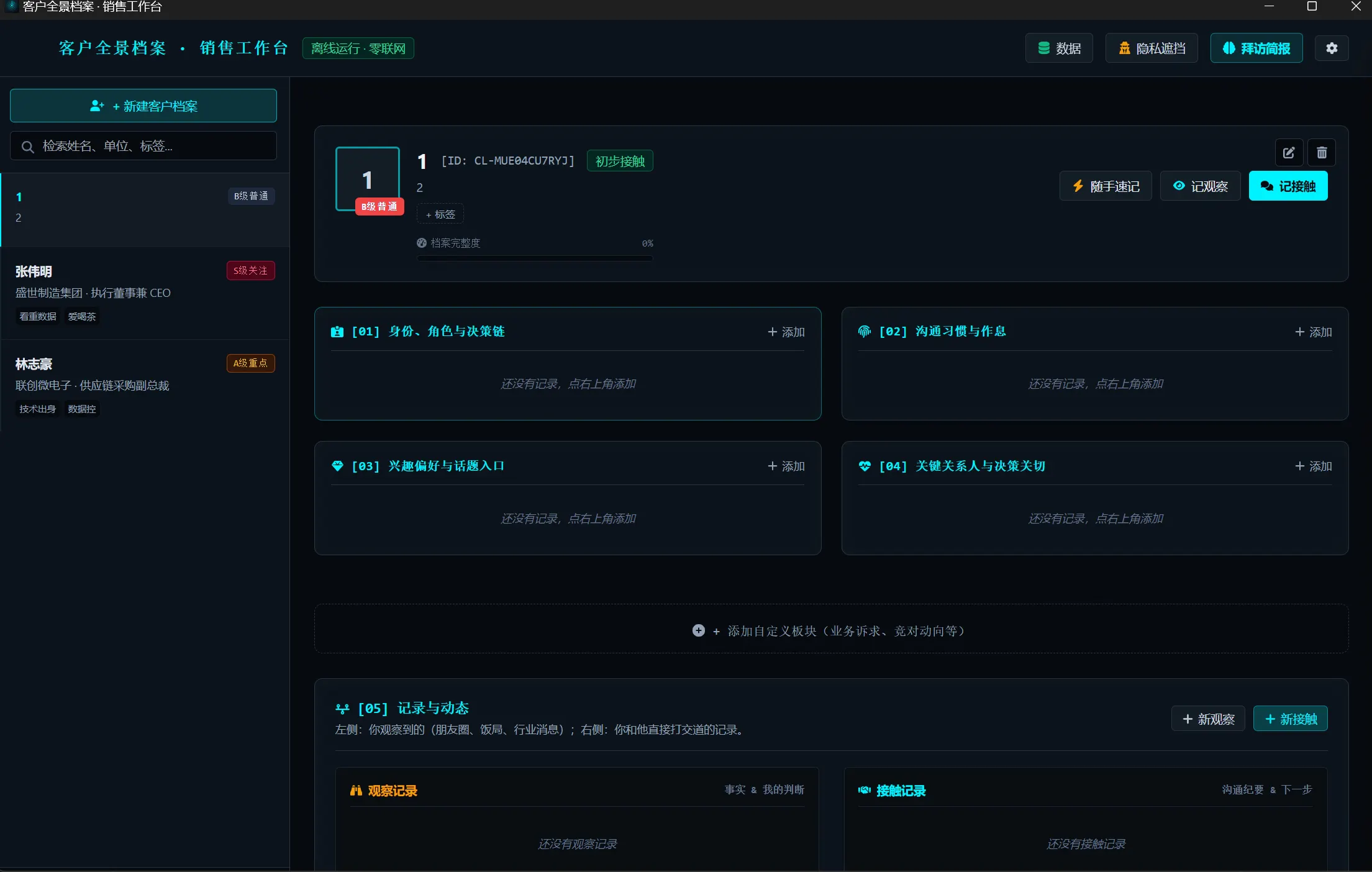Viewport: 1372px width, 872px height.
Task: Click the 数据控 tag
Action: (82, 409)
